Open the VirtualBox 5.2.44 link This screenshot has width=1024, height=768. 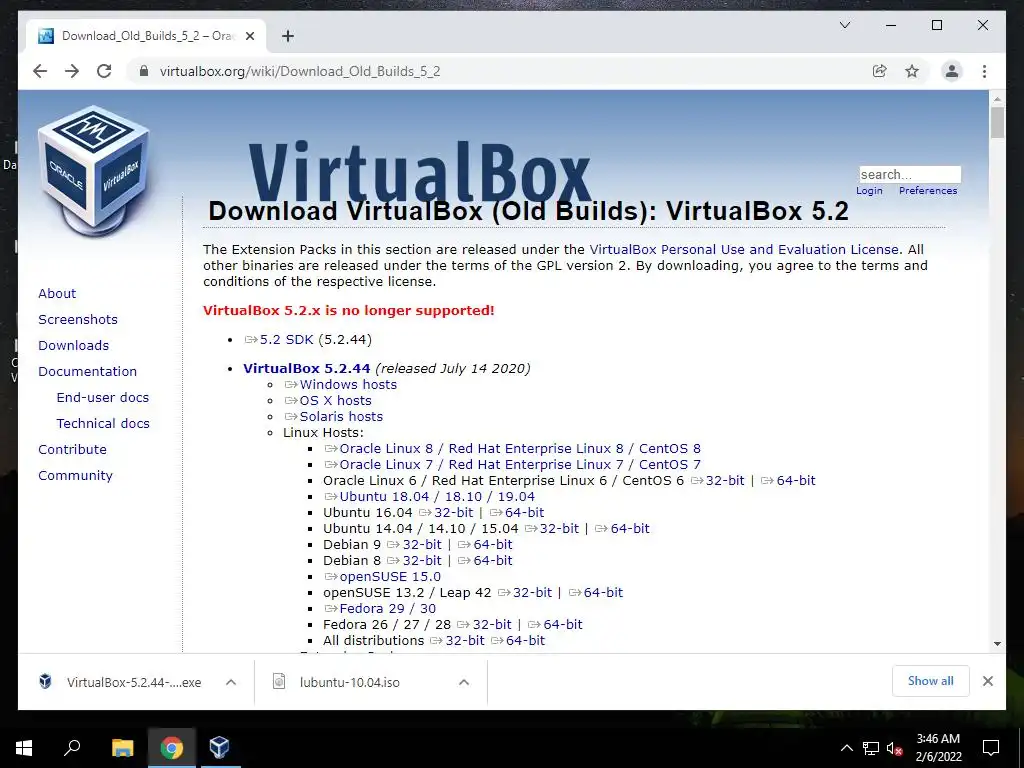307,368
